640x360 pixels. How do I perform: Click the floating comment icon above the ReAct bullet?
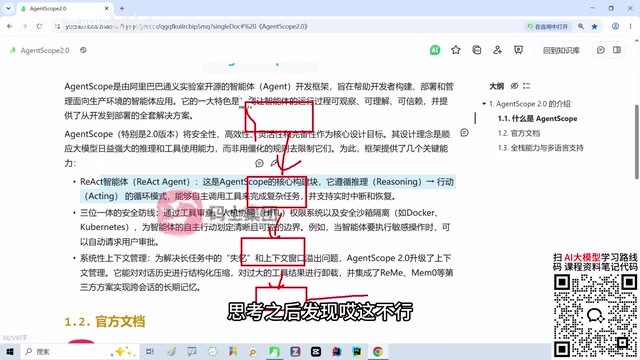coord(259,163)
